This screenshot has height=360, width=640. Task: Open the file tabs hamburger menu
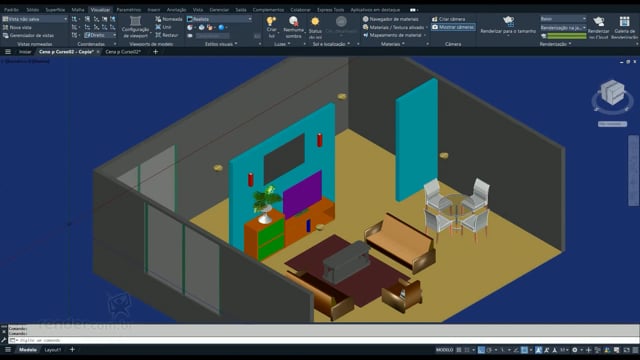(x=8, y=52)
